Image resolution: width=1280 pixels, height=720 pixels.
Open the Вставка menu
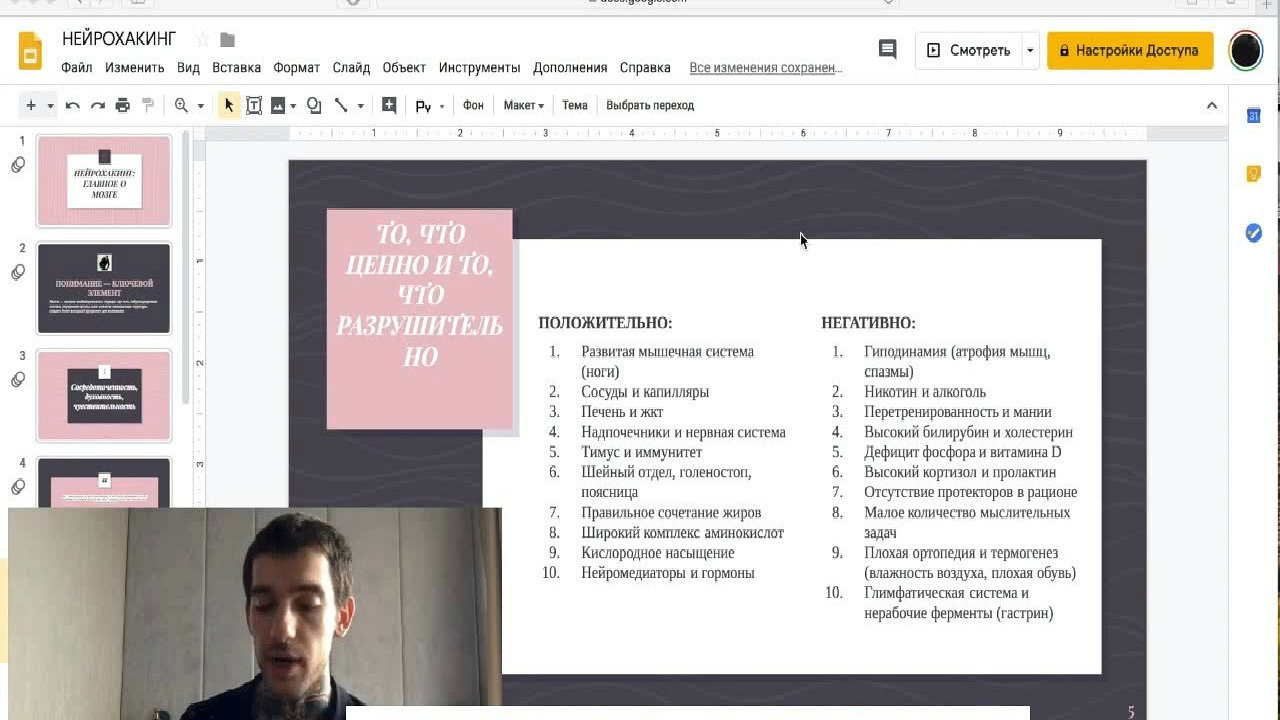pyautogui.click(x=236, y=68)
